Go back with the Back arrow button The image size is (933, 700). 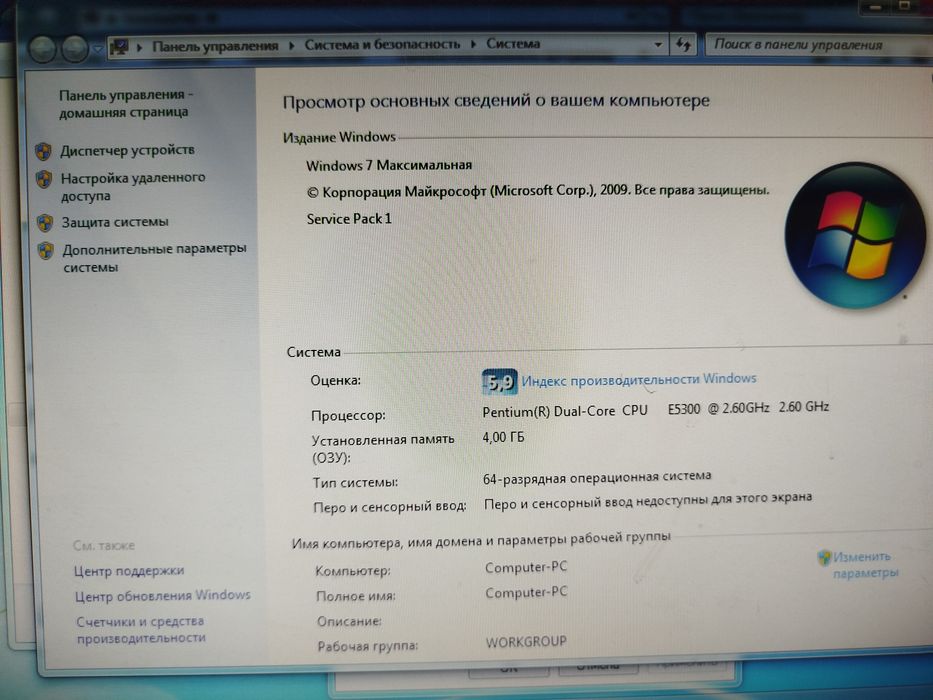point(43,49)
